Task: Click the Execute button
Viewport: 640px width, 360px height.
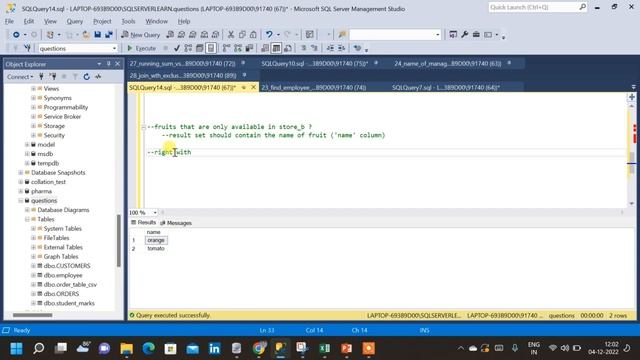Action: 141,48
